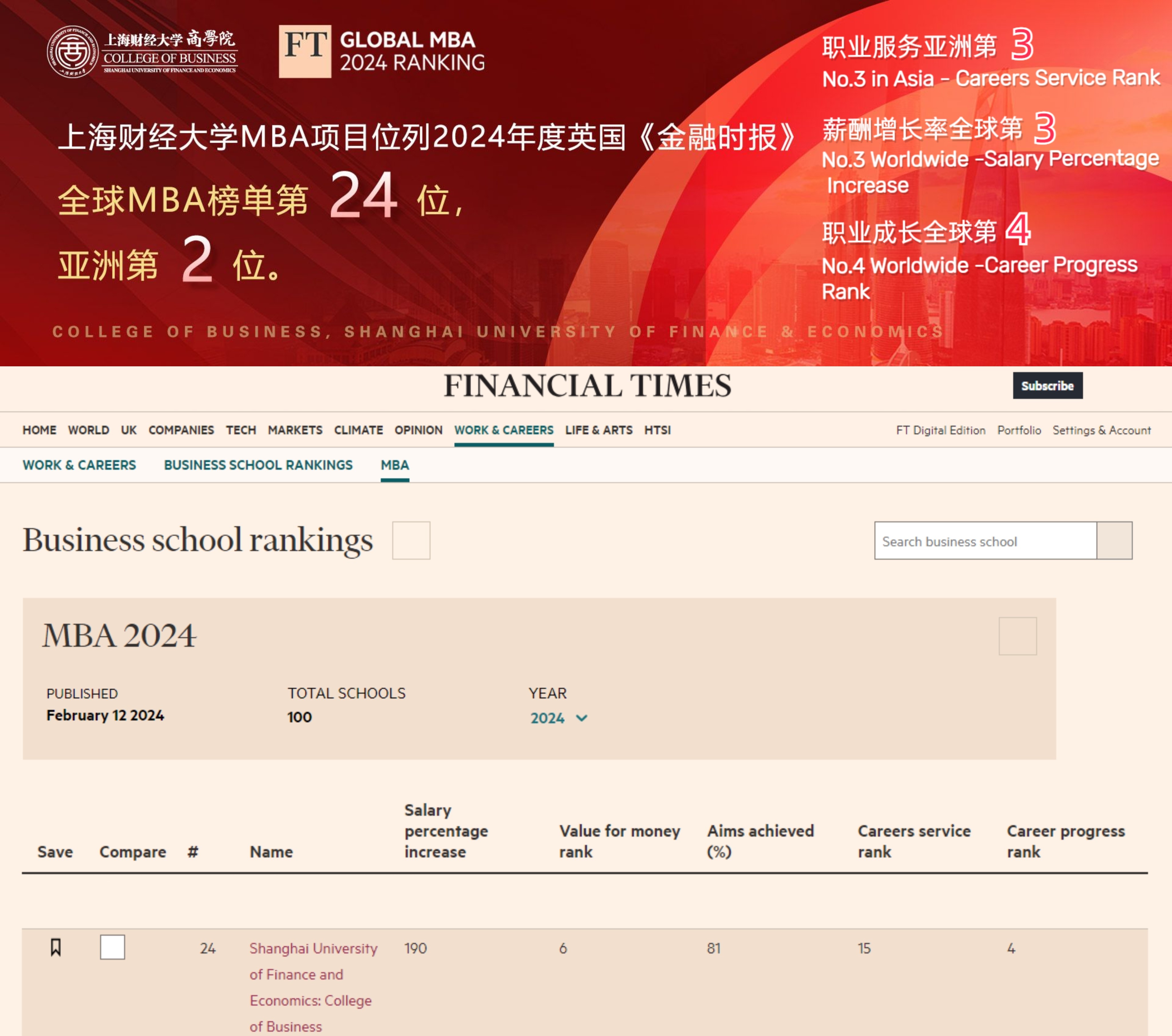Click the rank number 24 in table row

coord(207,948)
